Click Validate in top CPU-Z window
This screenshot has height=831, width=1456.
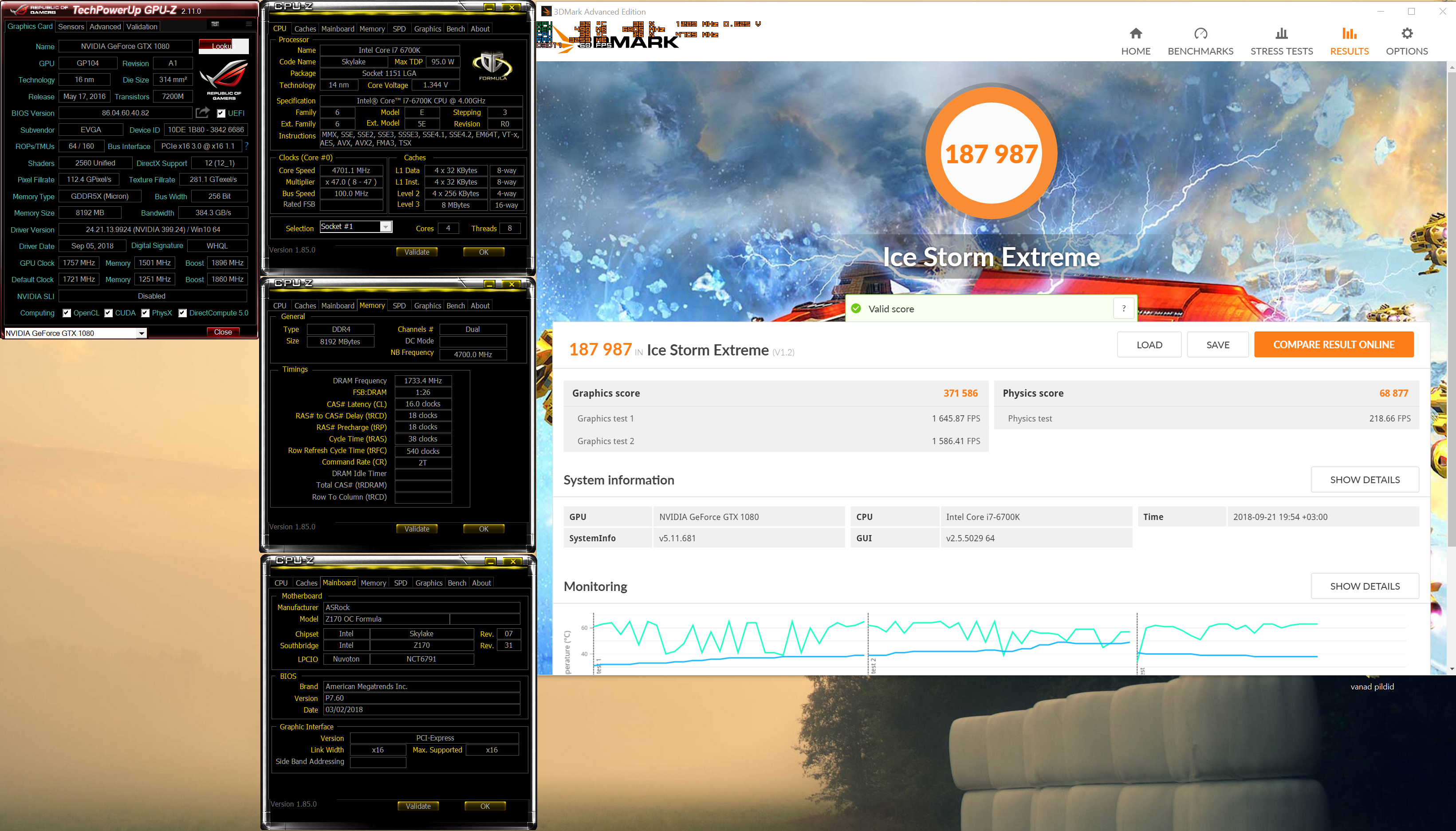(417, 252)
